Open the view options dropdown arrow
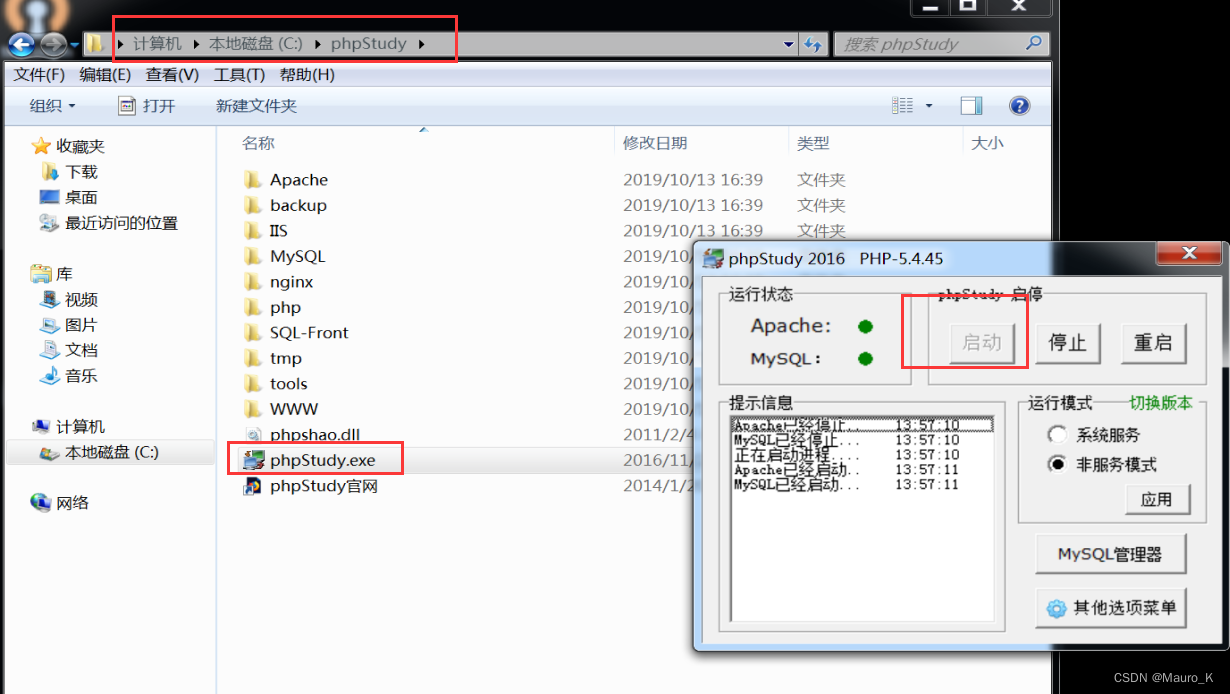 [929, 106]
